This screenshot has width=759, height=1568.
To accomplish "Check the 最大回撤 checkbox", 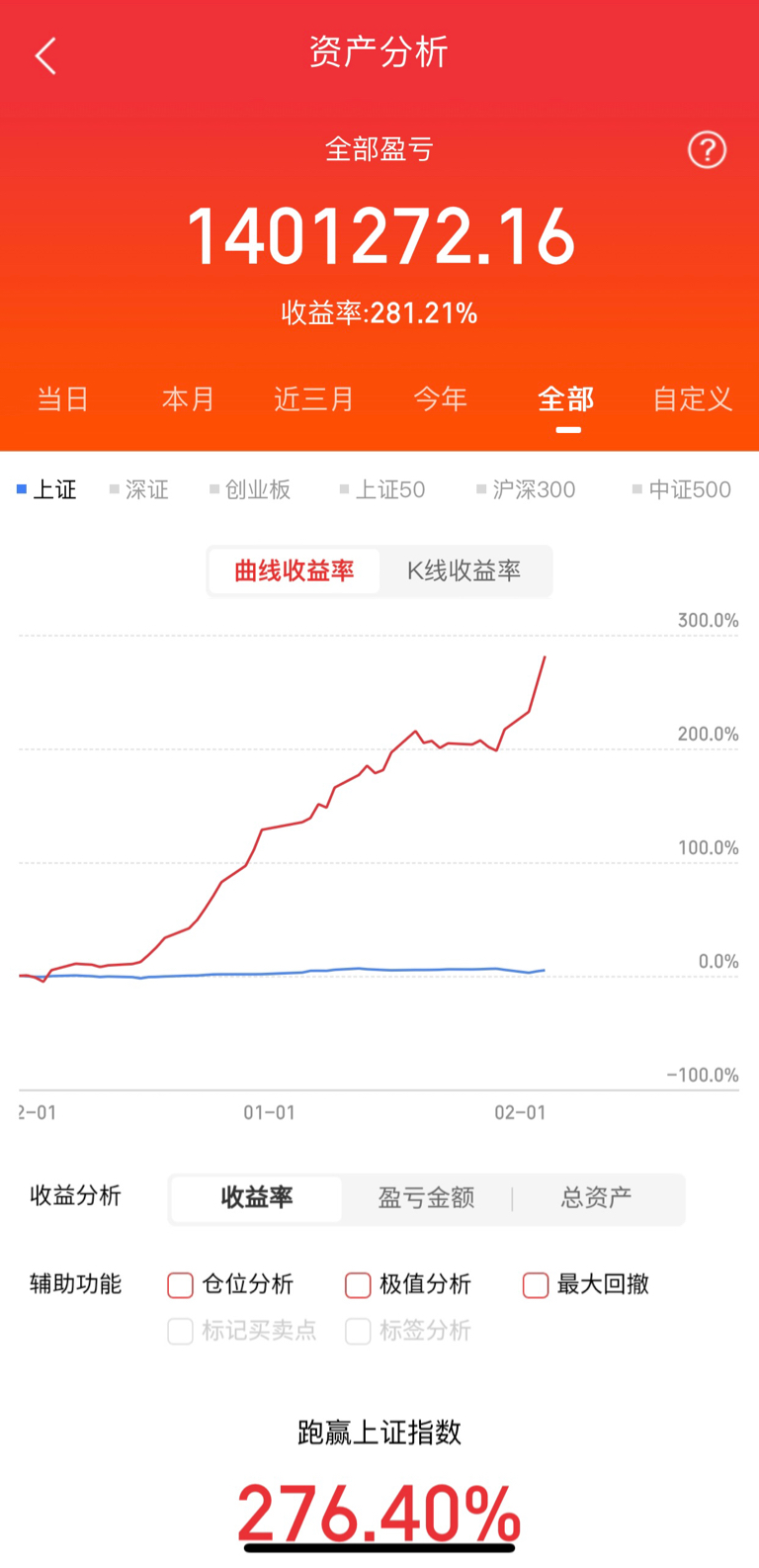I will [536, 1284].
